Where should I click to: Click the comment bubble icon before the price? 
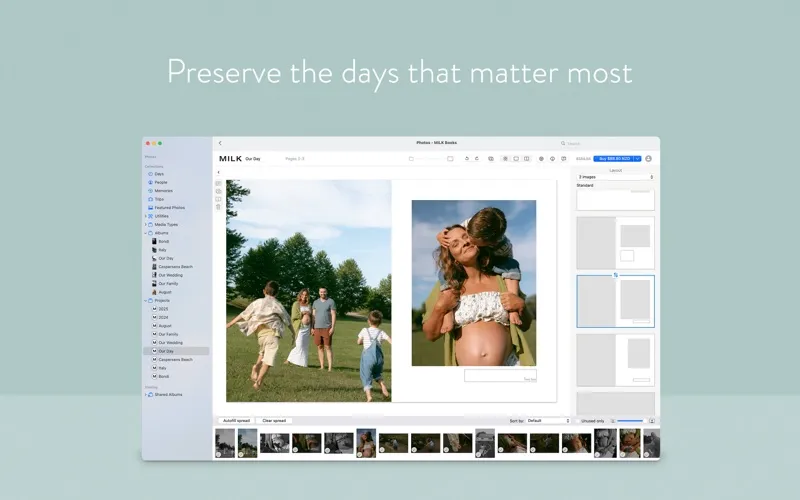click(564, 159)
